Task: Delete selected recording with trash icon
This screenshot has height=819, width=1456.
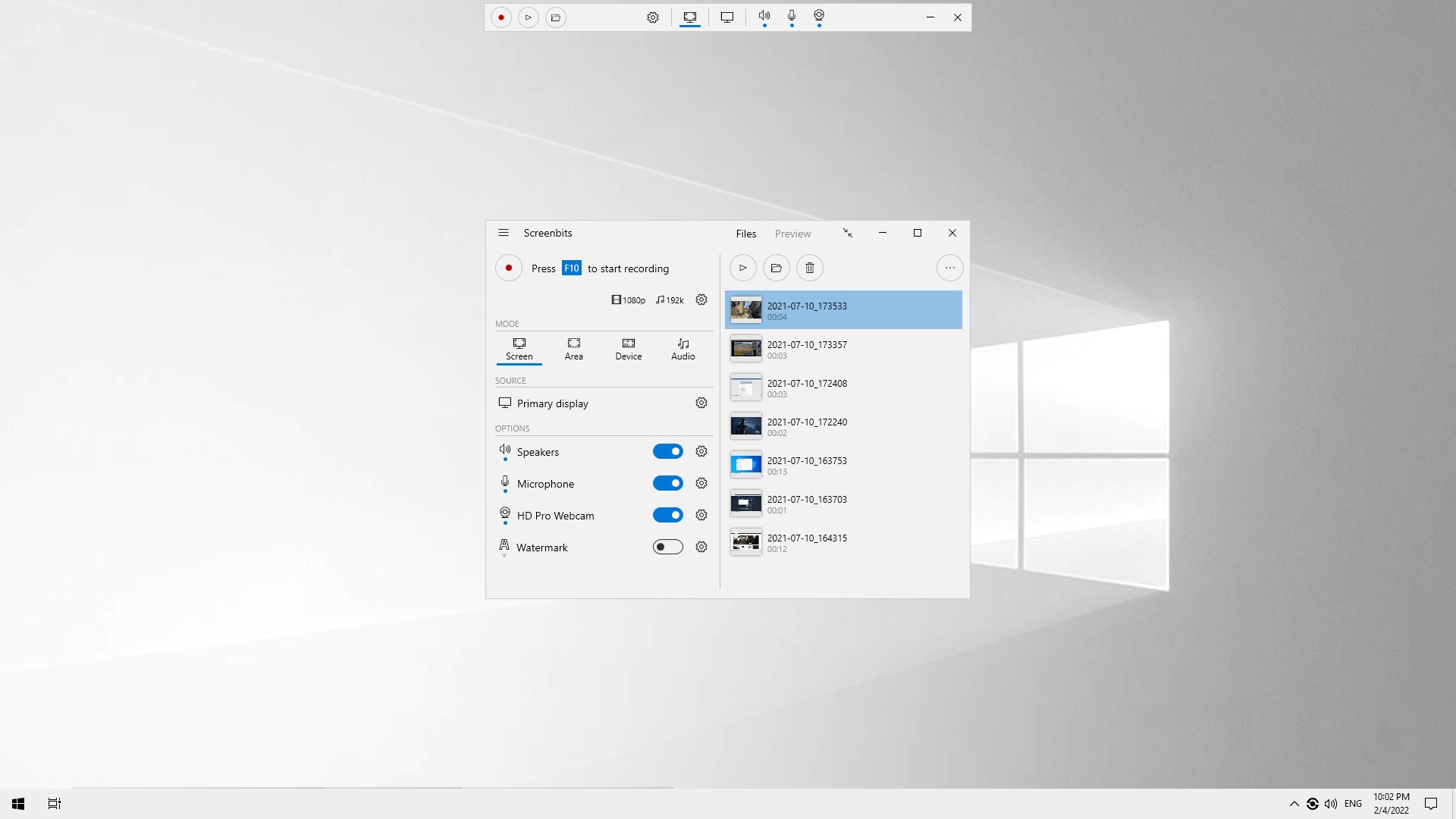Action: pyautogui.click(x=810, y=268)
